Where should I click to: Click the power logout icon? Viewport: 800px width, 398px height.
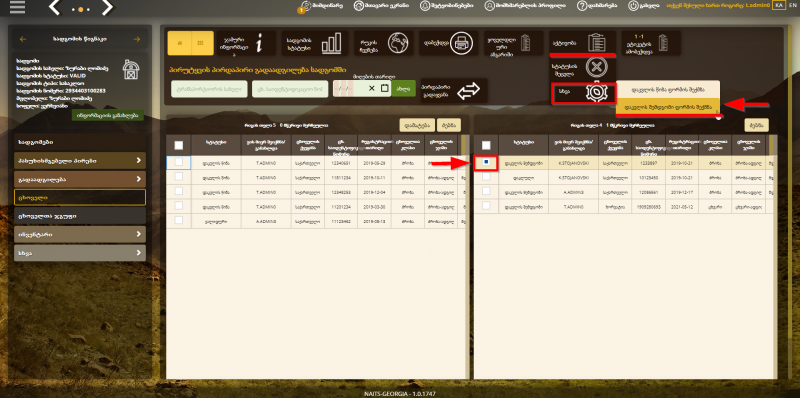tap(633, 6)
